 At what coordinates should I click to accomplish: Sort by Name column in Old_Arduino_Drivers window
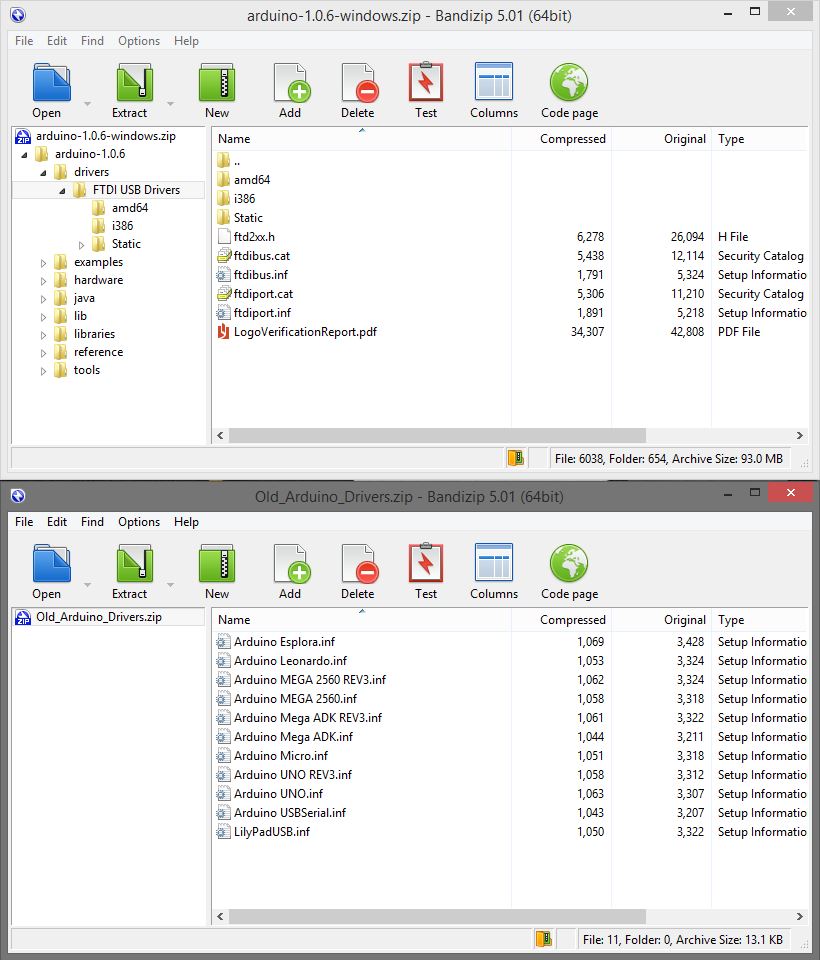click(x=361, y=620)
